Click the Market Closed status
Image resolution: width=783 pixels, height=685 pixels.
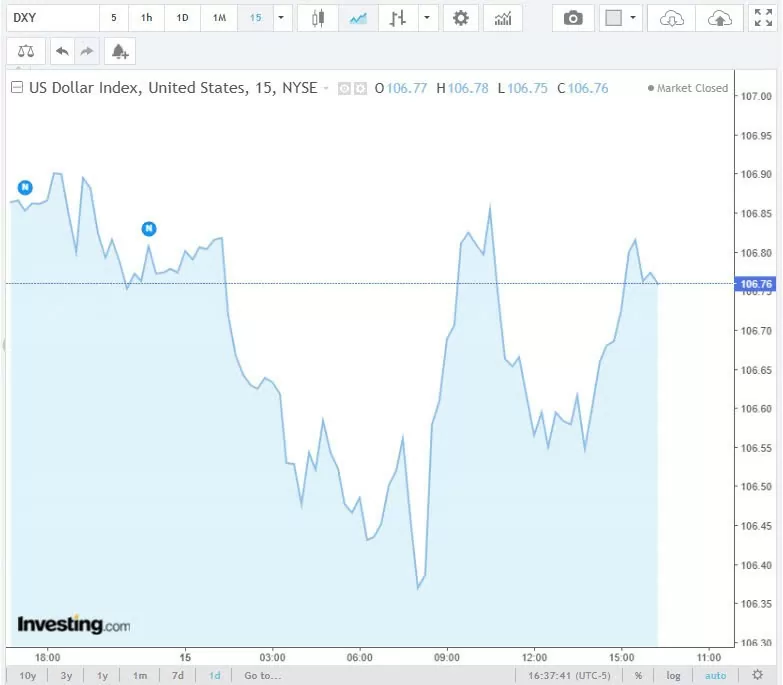point(688,88)
